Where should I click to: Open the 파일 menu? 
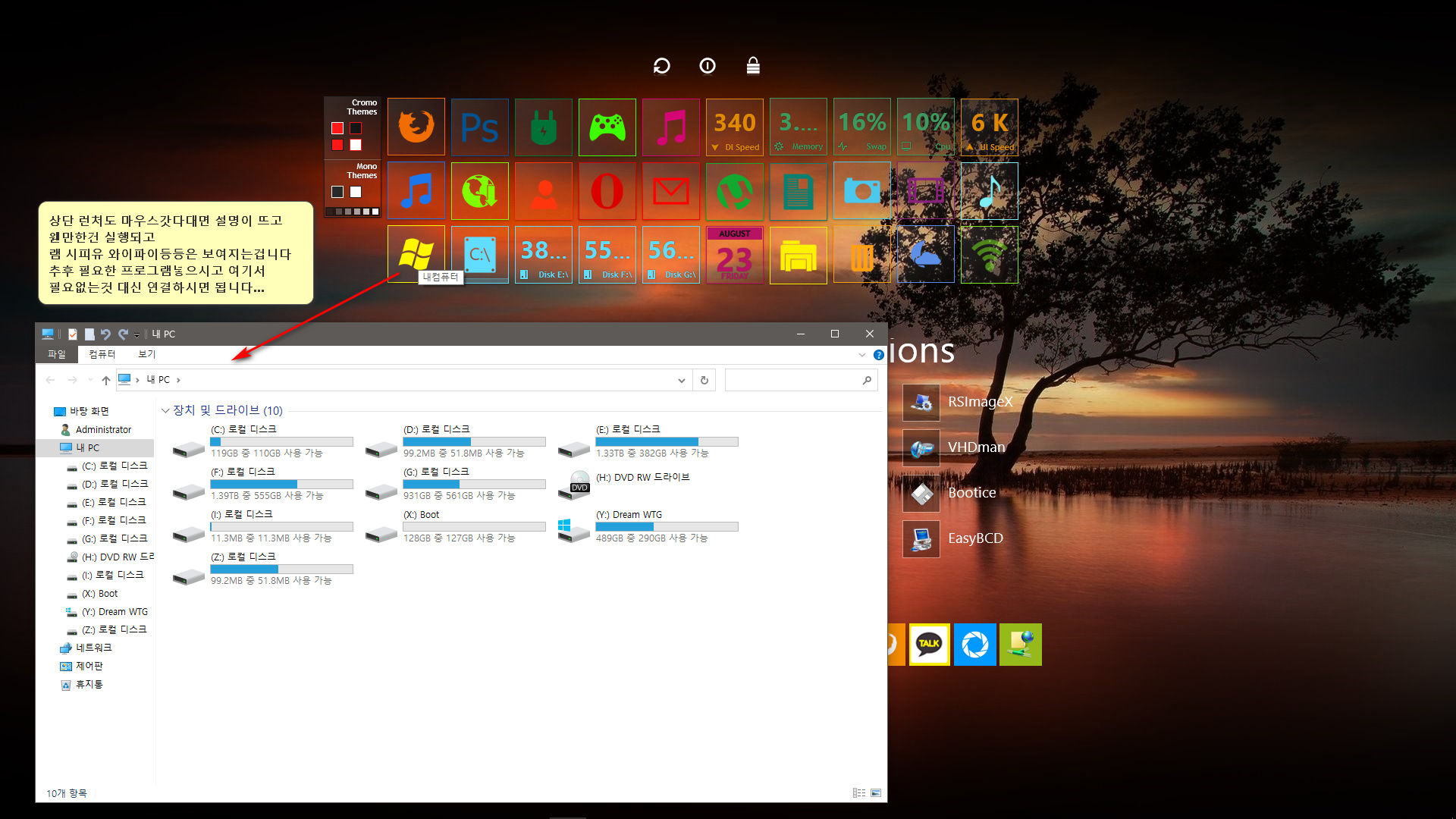(57, 354)
